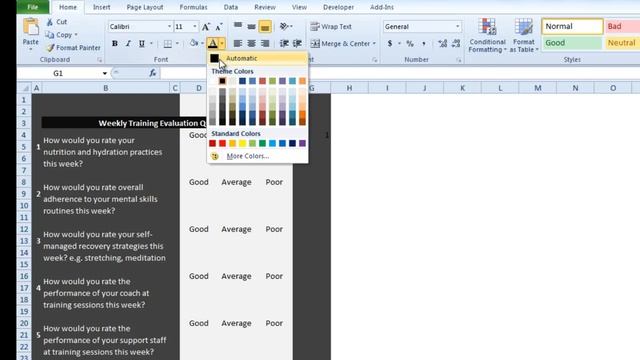
Task: Click Decrease Decimal icon
Action: pyautogui.click(x=456, y=43)
